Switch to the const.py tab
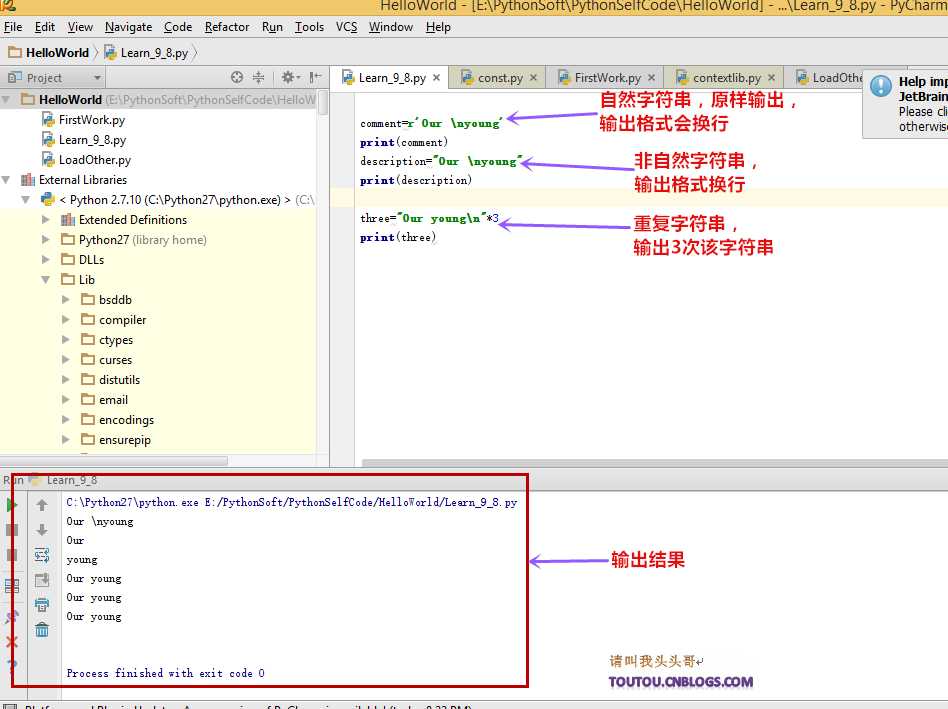The image size is (948, 709). coord(495,76)
